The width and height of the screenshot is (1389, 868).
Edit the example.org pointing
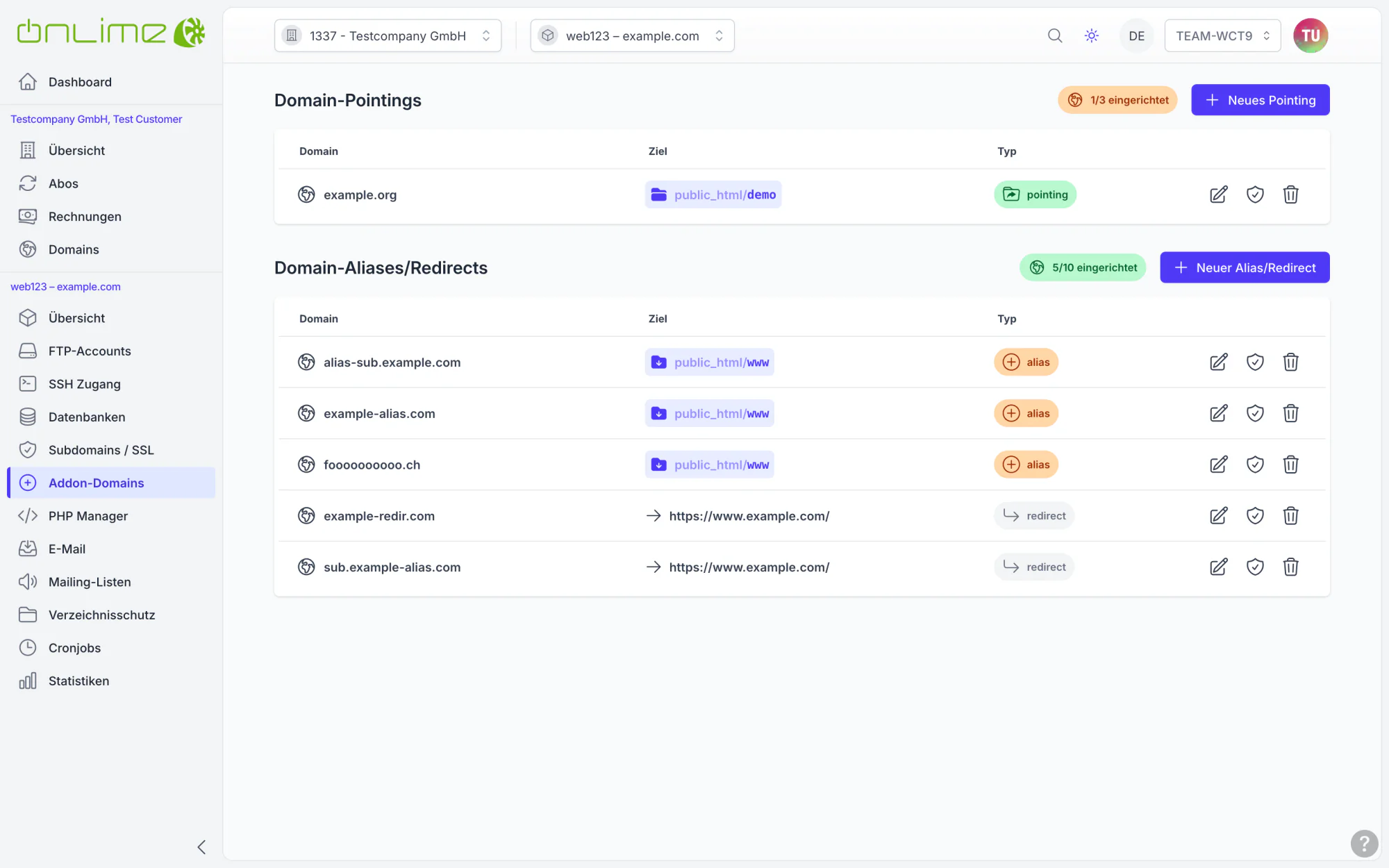pos(1219,194)
